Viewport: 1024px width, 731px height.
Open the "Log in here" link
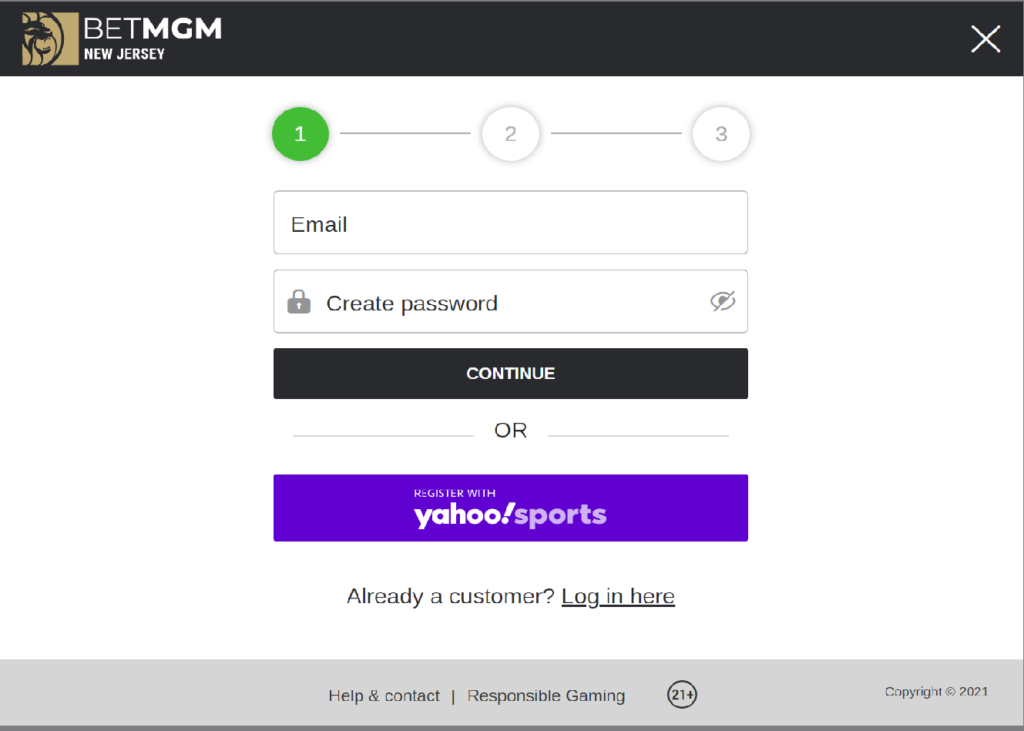click(x=618, y=597)
